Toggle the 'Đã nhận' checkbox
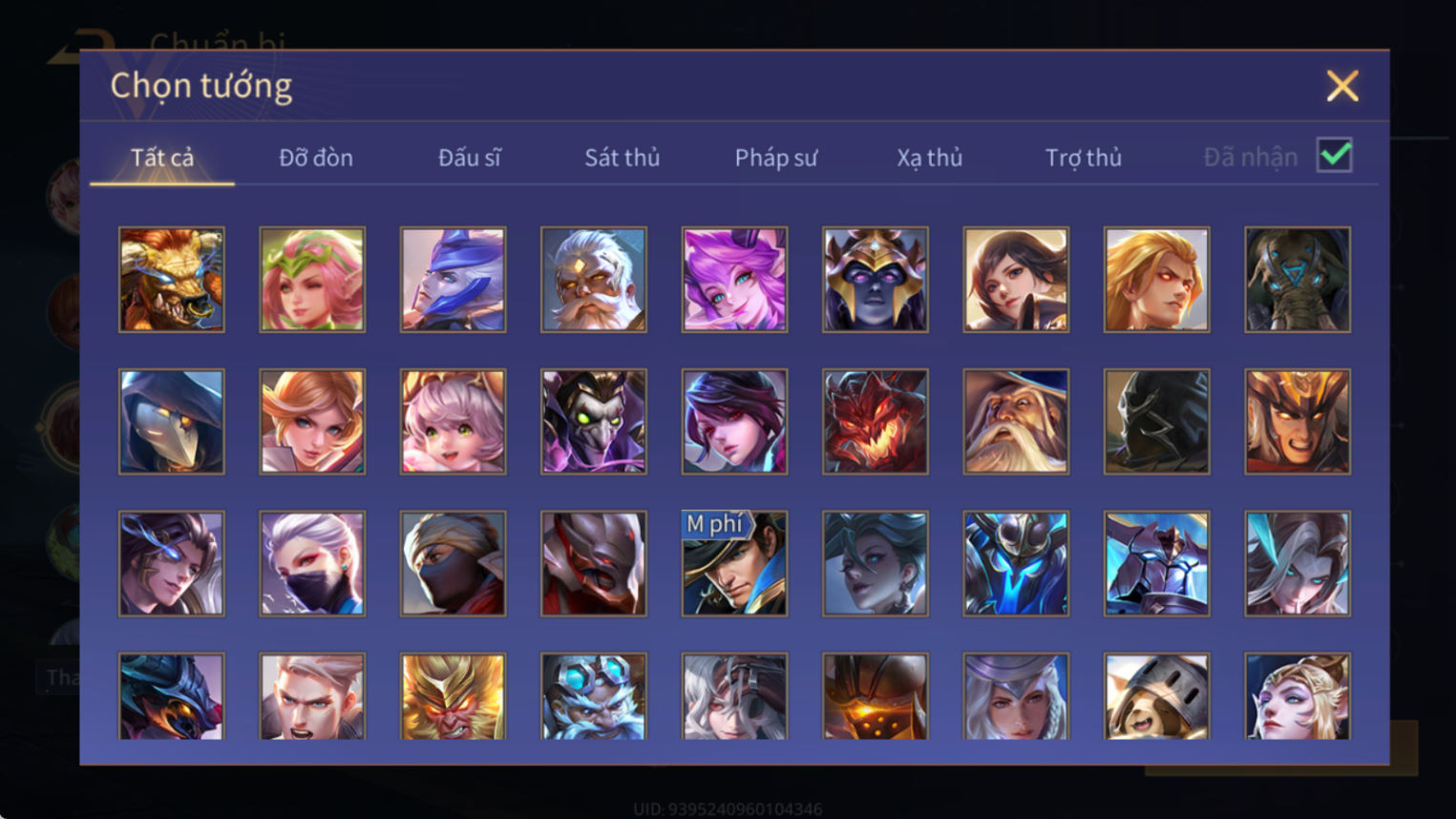This screenshot has height=819, width=1456. (x=1334, y=156)
